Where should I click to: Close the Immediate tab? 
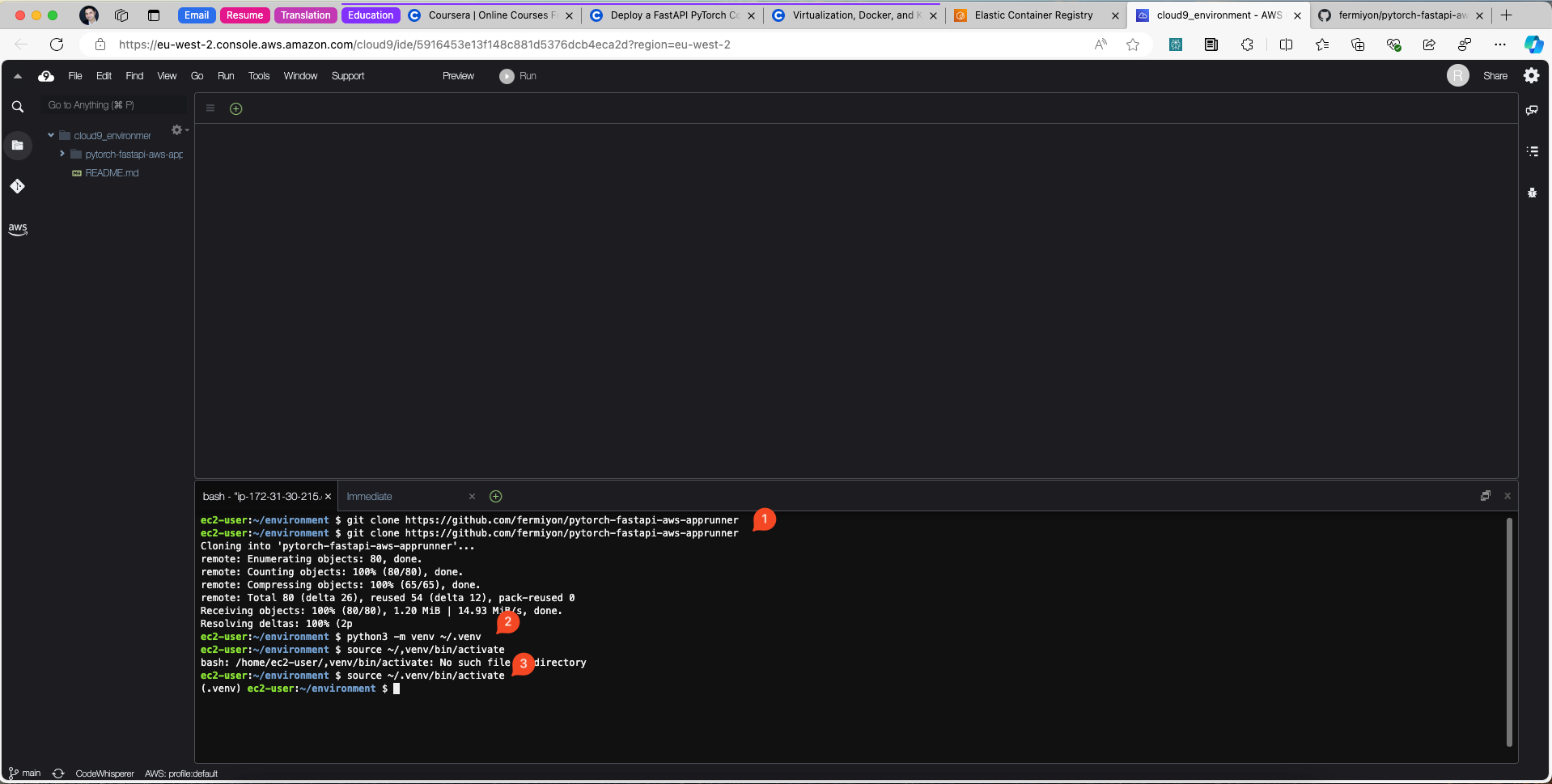click(472, 497)
